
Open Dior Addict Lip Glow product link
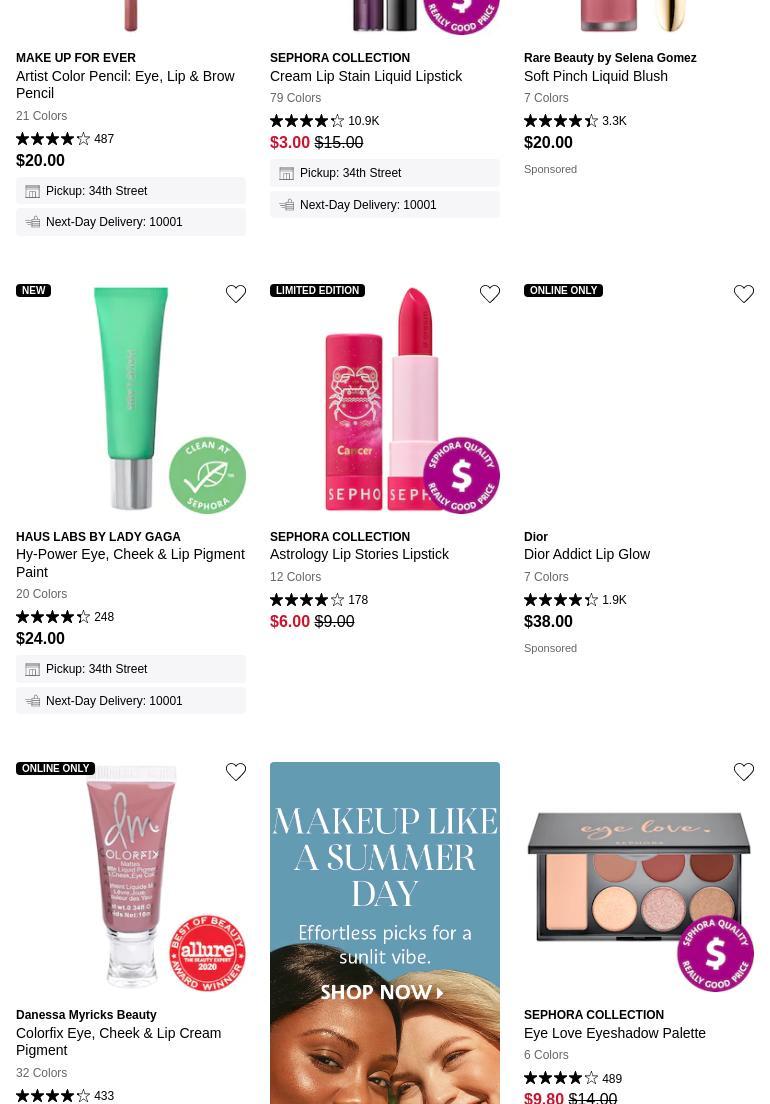[586, 554]
